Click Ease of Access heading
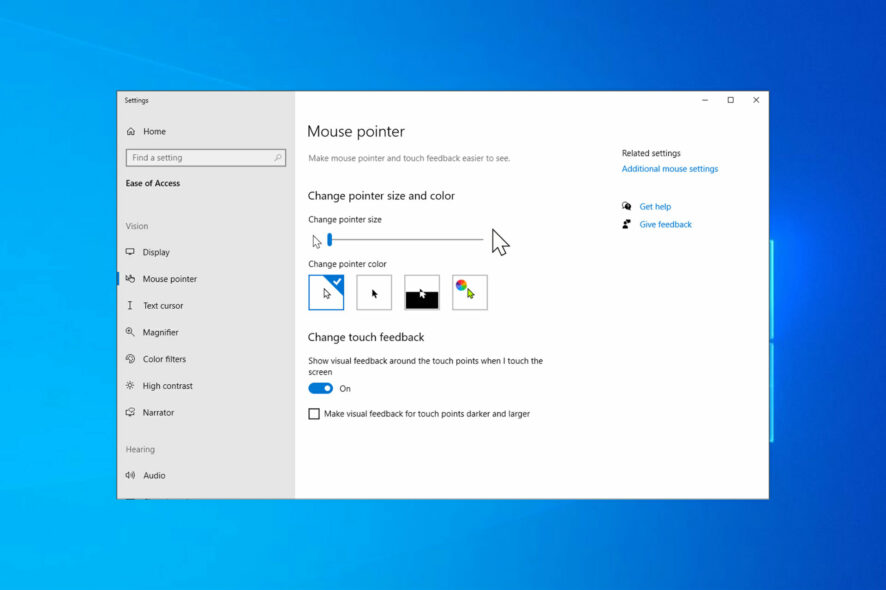Screen dimensions: 886x590 pos(154,183)
